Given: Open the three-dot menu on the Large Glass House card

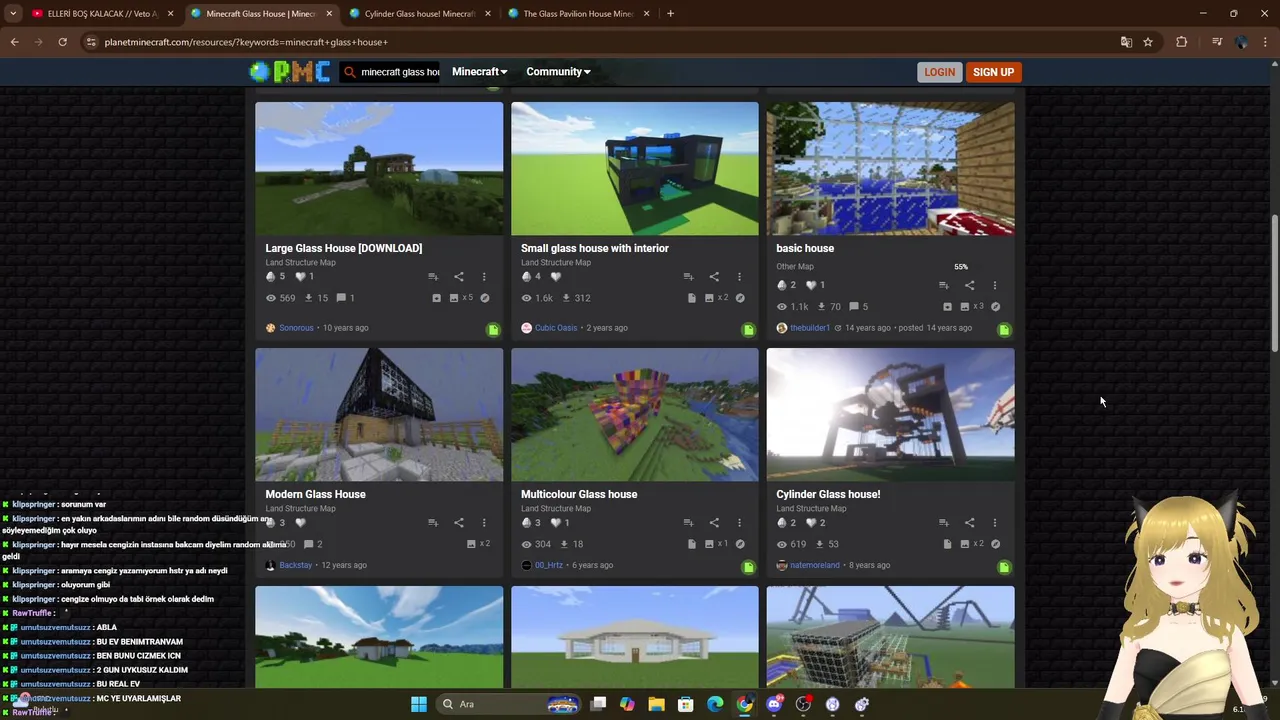Looking at the screenshot, I should 484,277.
